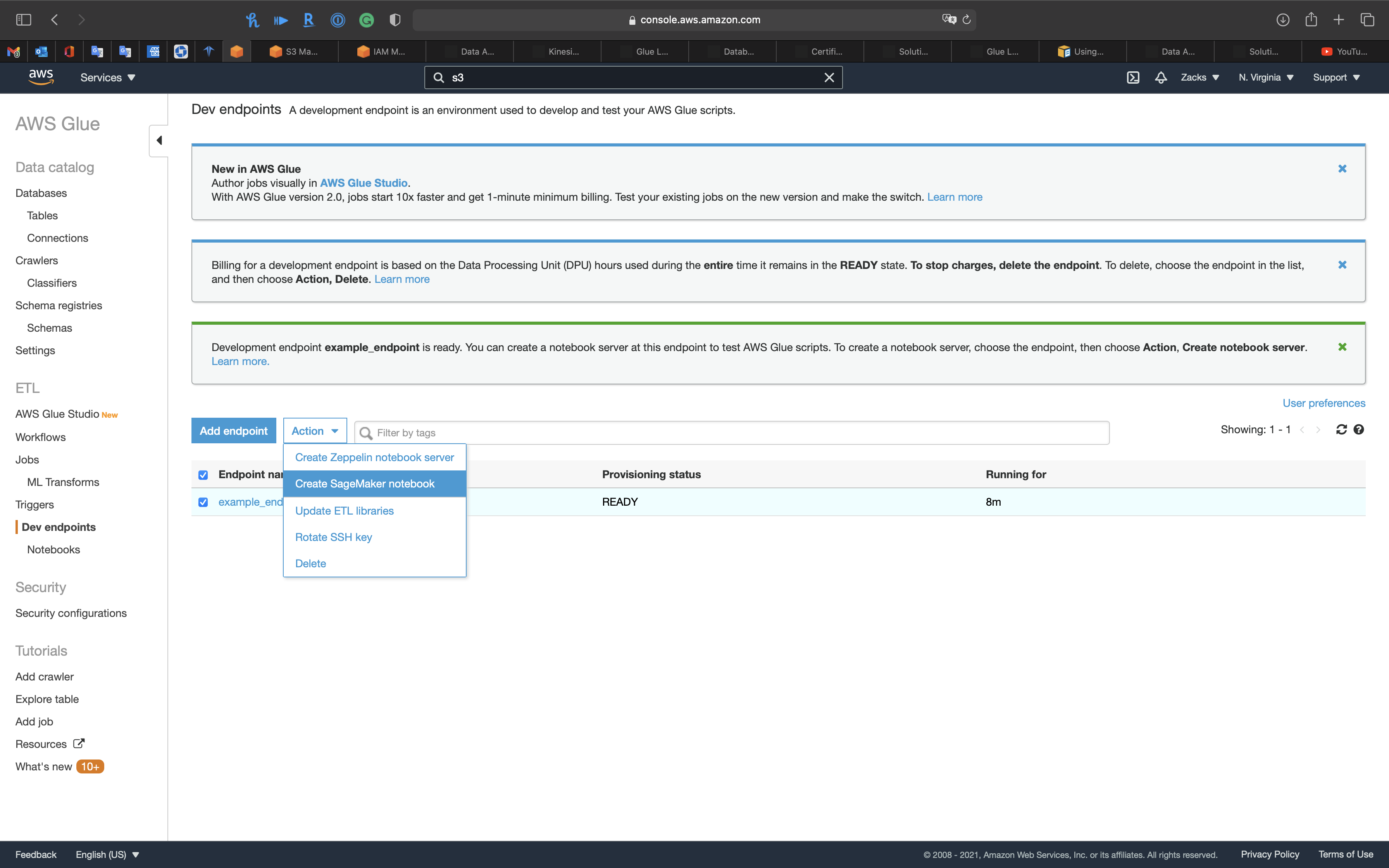Choose Create SageMaker notebook
This screenshot has width=1389, height=868.
tap(364, 484)
